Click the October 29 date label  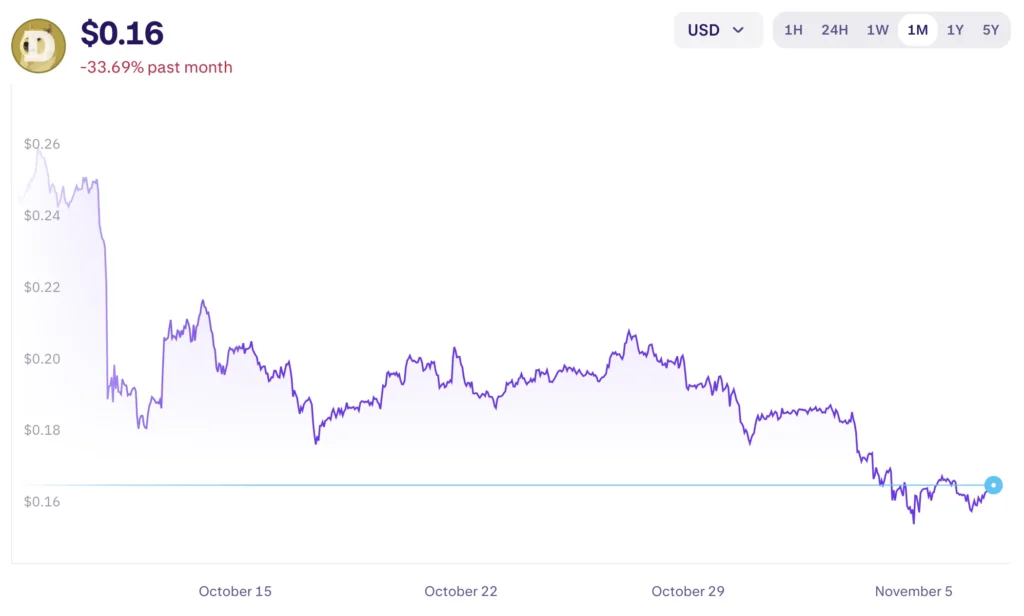point(687,591)
